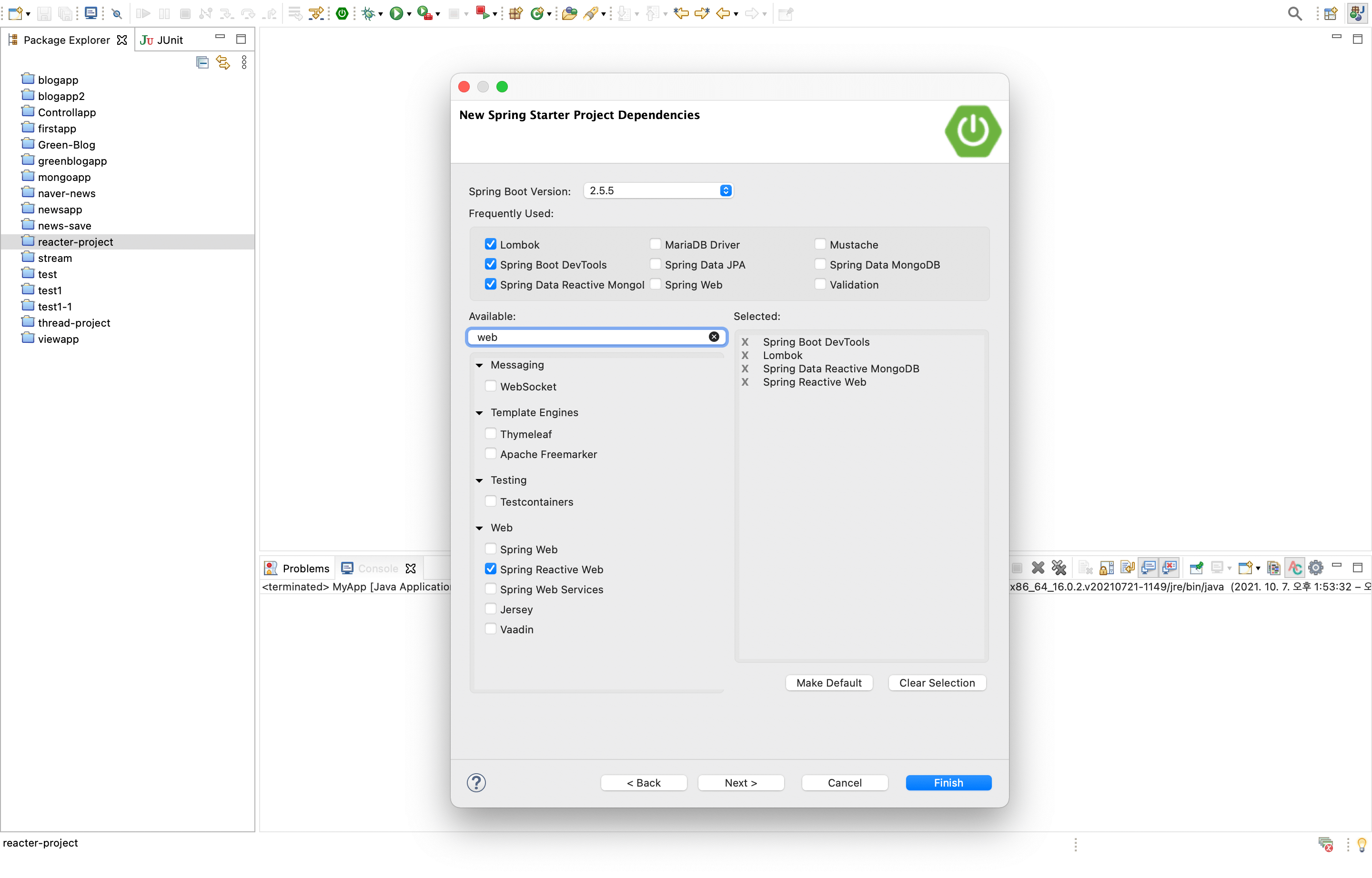Click the Next Edit Location arrow icon
The image size is (1372, 878).
coord(702,13)
